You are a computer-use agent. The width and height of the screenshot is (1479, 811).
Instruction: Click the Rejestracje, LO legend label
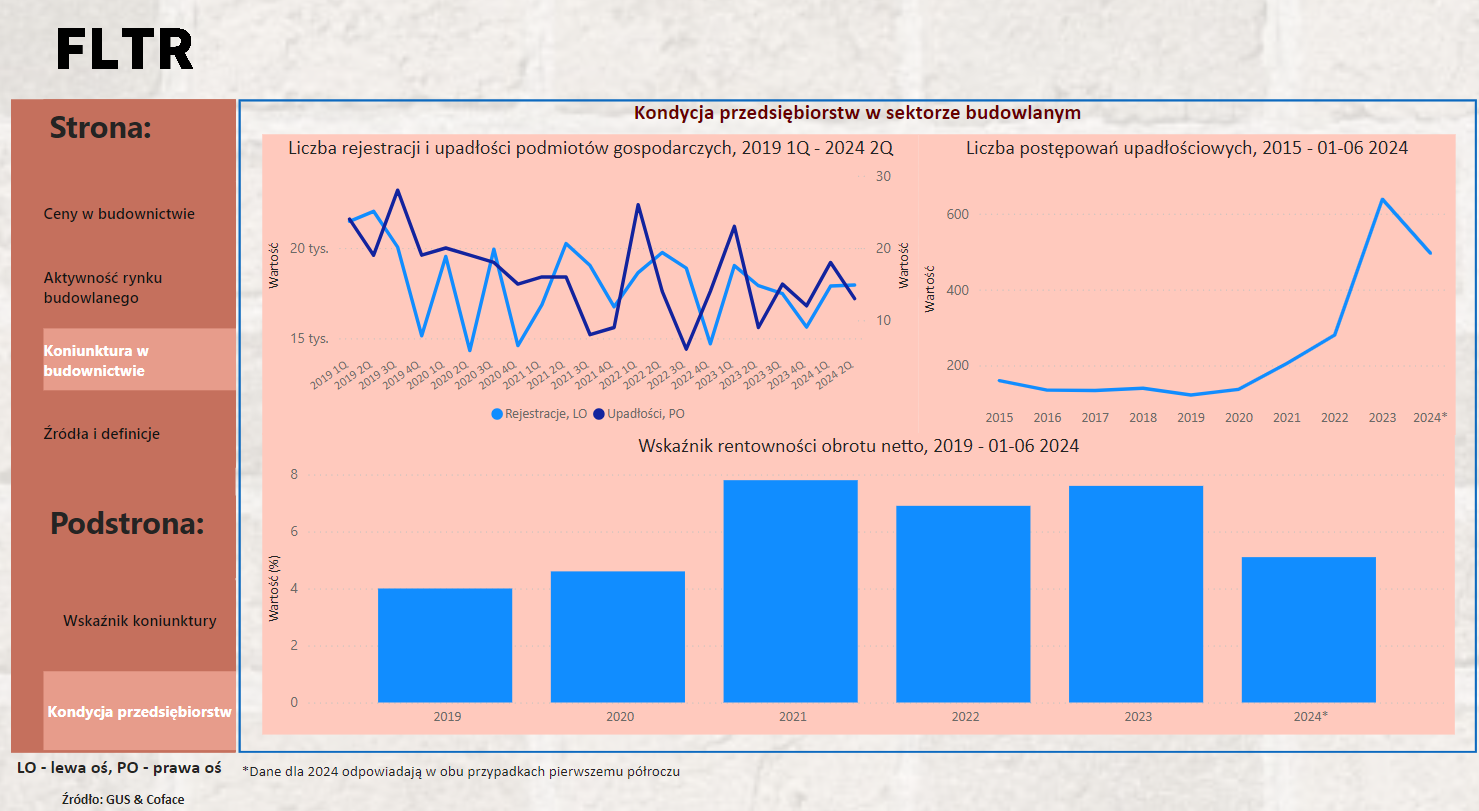(x=546, y=413)
